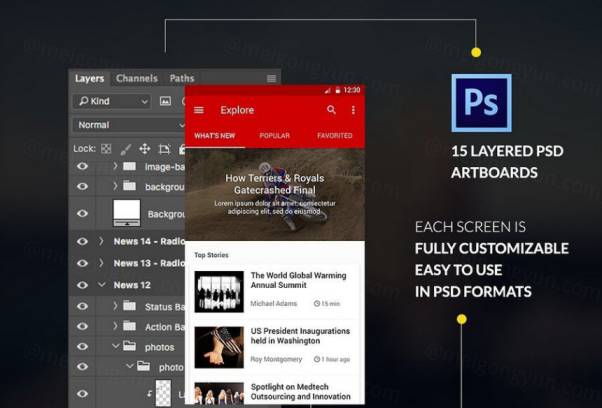Toggle visibility of the Background layer

click(82, 213)
